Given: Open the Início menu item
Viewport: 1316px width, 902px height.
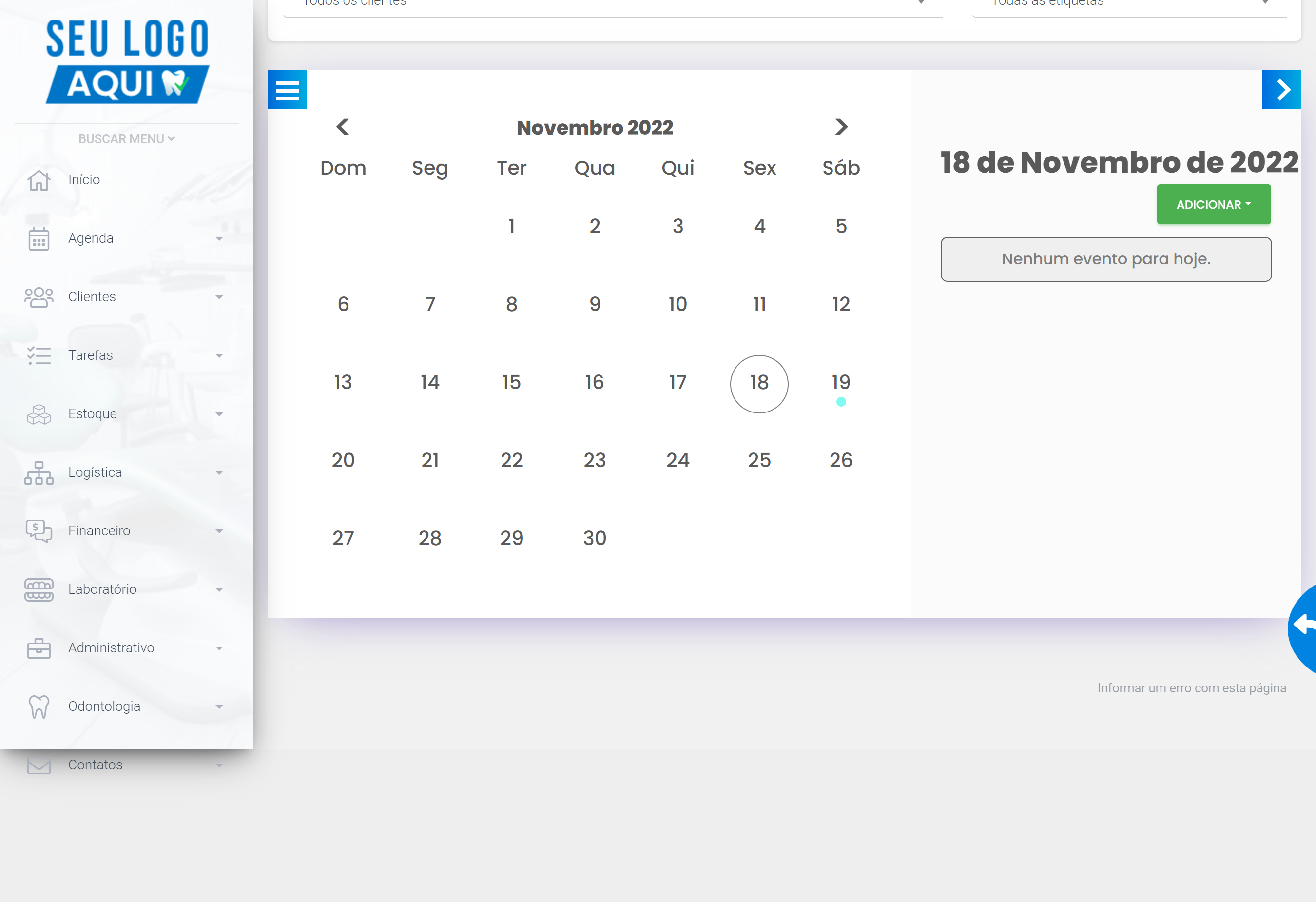Looking at the screenshot, I should click(x=84, y=180).
